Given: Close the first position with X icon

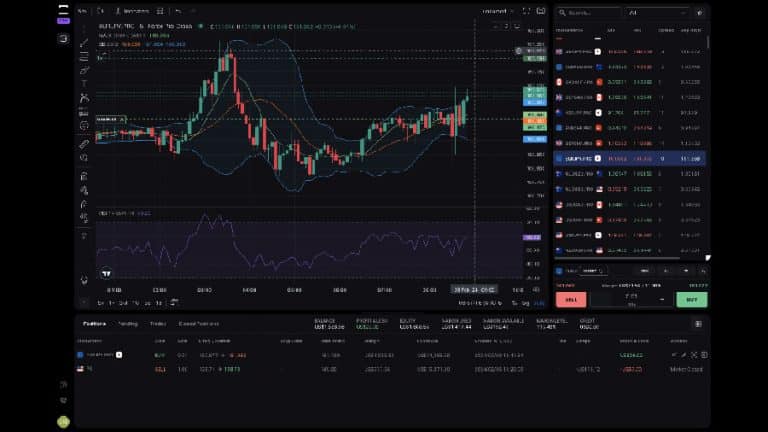Looking at the screenshot, I should click(x=694, y=355).
